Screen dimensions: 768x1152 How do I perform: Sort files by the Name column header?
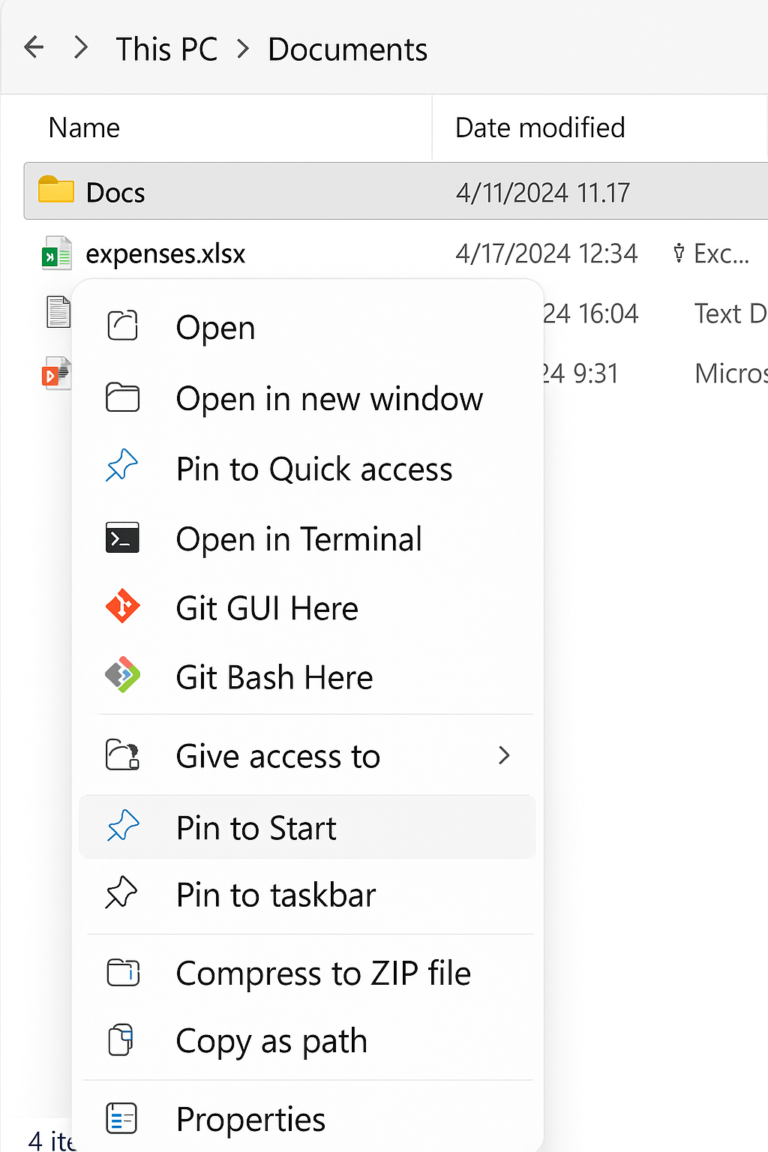[84, 127]
